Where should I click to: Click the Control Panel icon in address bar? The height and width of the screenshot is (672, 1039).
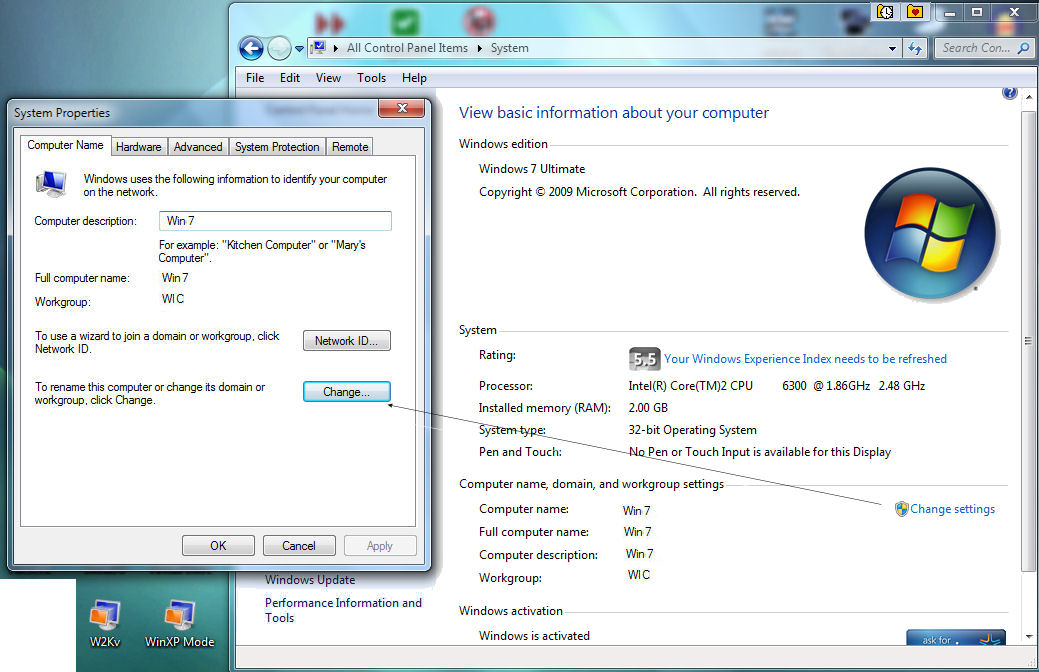319,48
